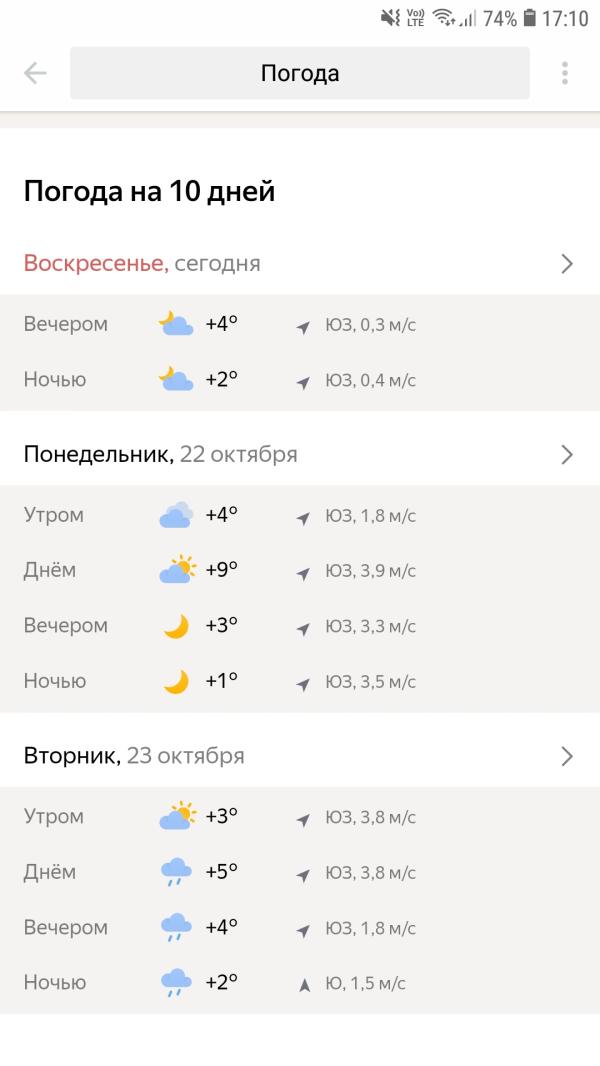Tap the sun-and-cloud icon for Monday Днём
This screenshot has height=1066, width=600.
click(177, 570)
